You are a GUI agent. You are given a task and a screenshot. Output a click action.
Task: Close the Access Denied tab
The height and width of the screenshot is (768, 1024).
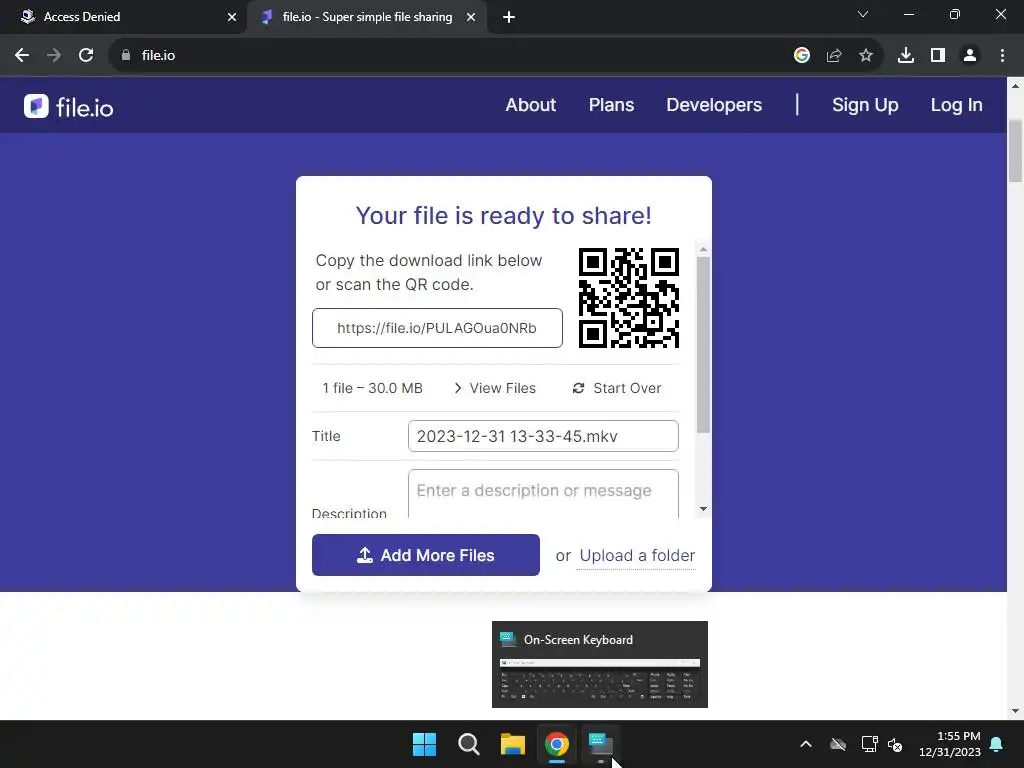pos(232,18)
